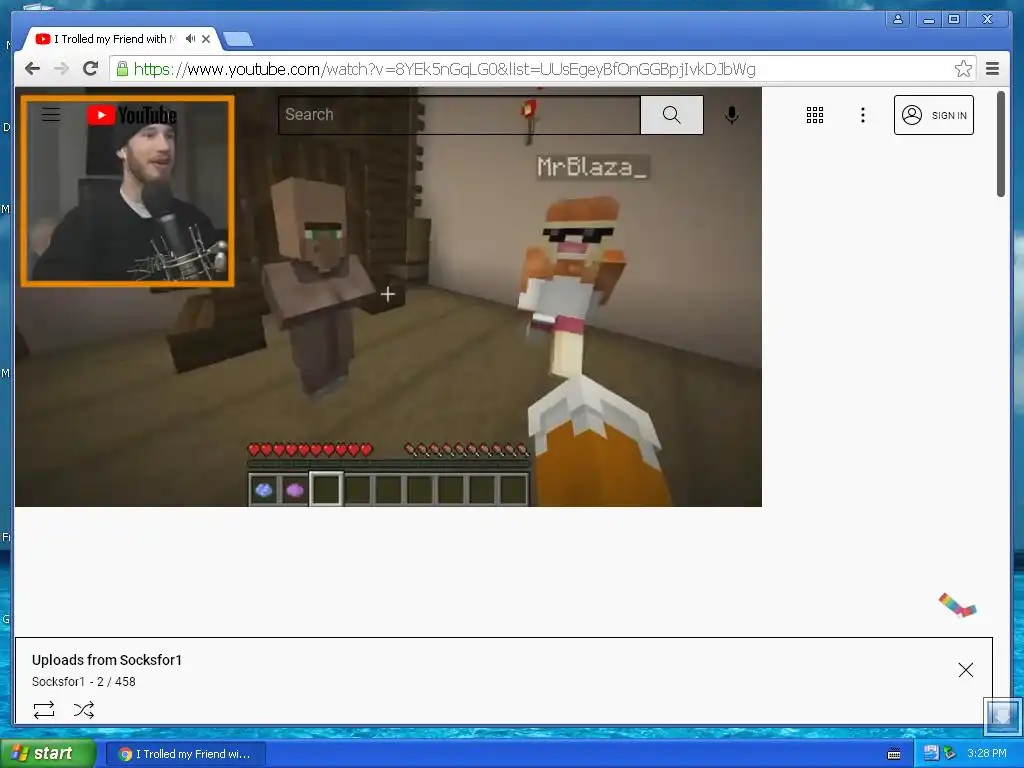This screenshot has height=768, width=1024.
Task: Click the browser forward arrow
Action: tap(61, 69)
